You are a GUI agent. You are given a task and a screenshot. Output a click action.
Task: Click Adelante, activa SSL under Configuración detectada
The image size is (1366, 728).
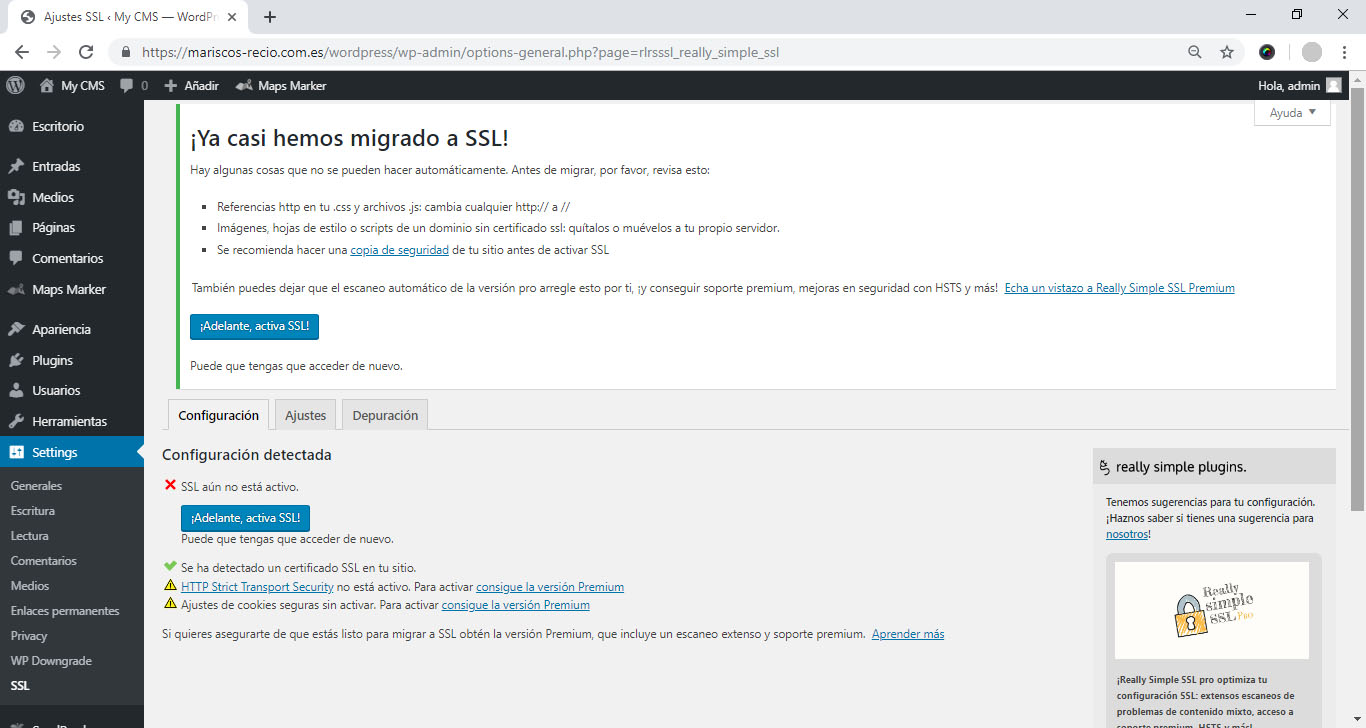[x=245, y=518]
